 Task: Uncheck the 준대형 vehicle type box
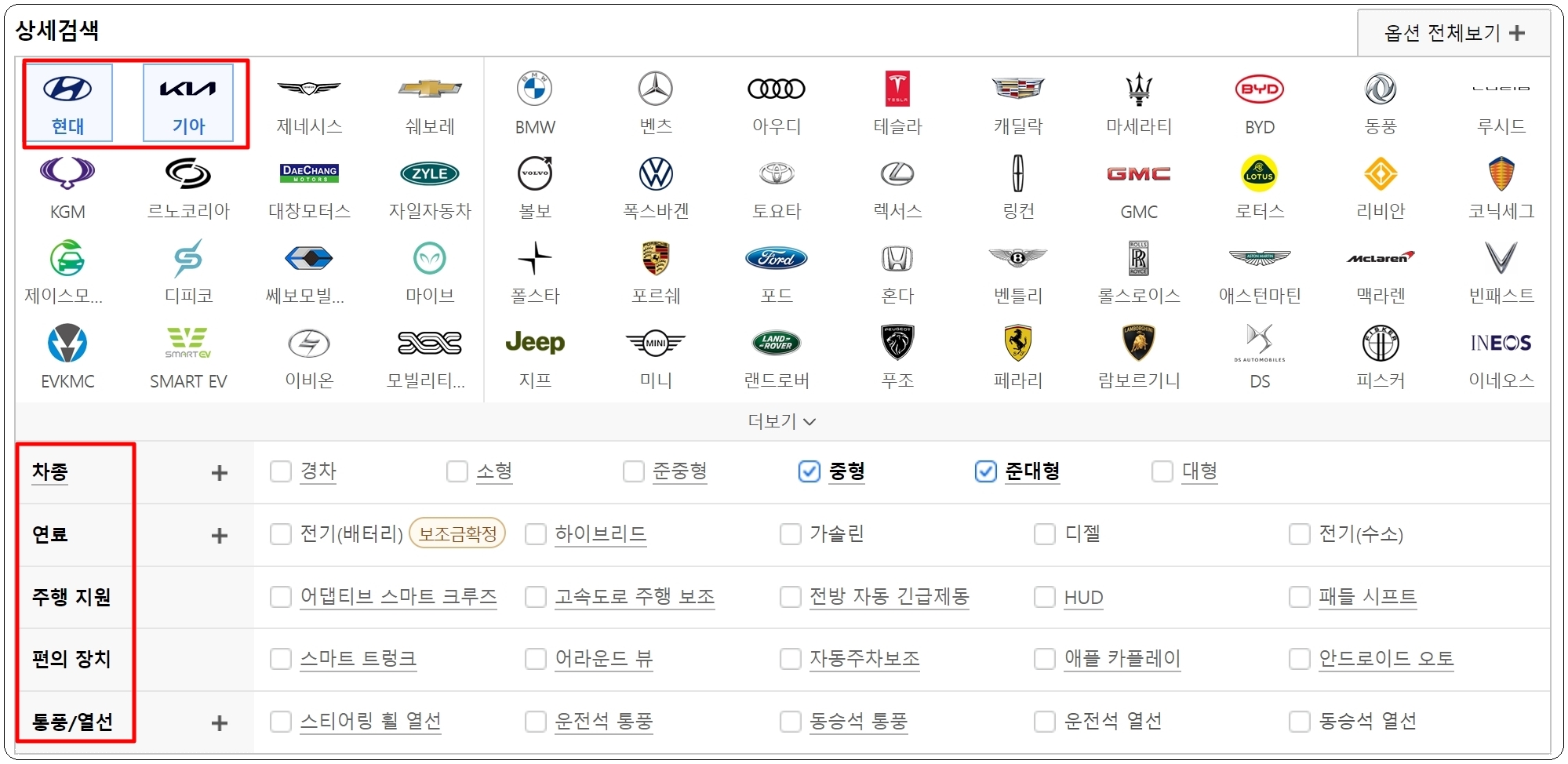click(x=985, y=471)
